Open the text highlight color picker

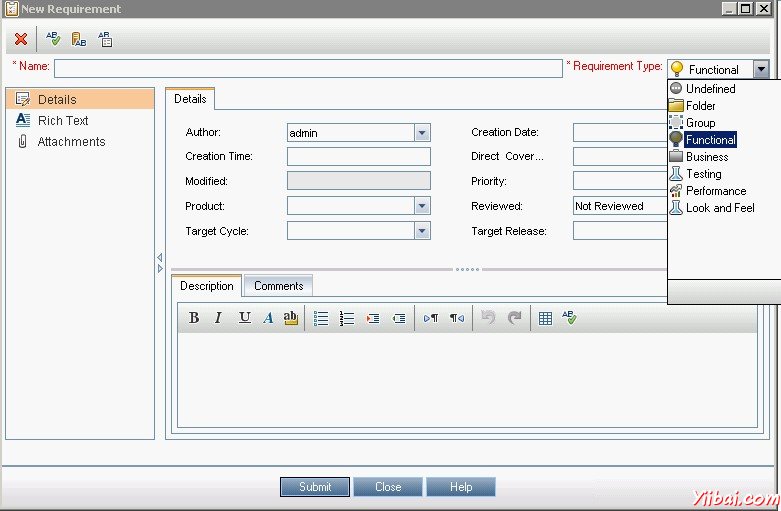point(291,318)
